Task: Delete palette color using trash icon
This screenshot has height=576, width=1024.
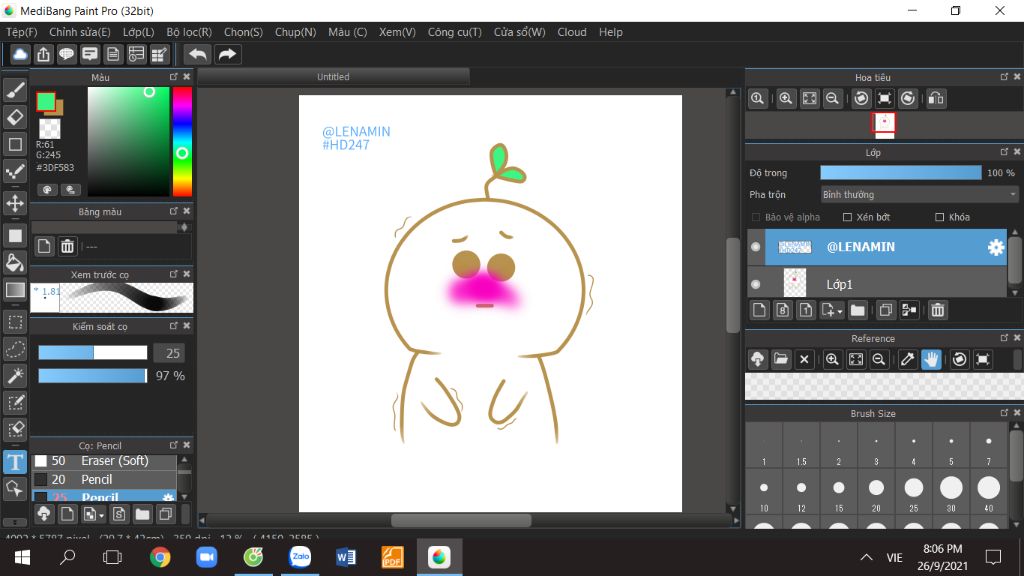Action: pyautogui.click(x=67, y=246)
